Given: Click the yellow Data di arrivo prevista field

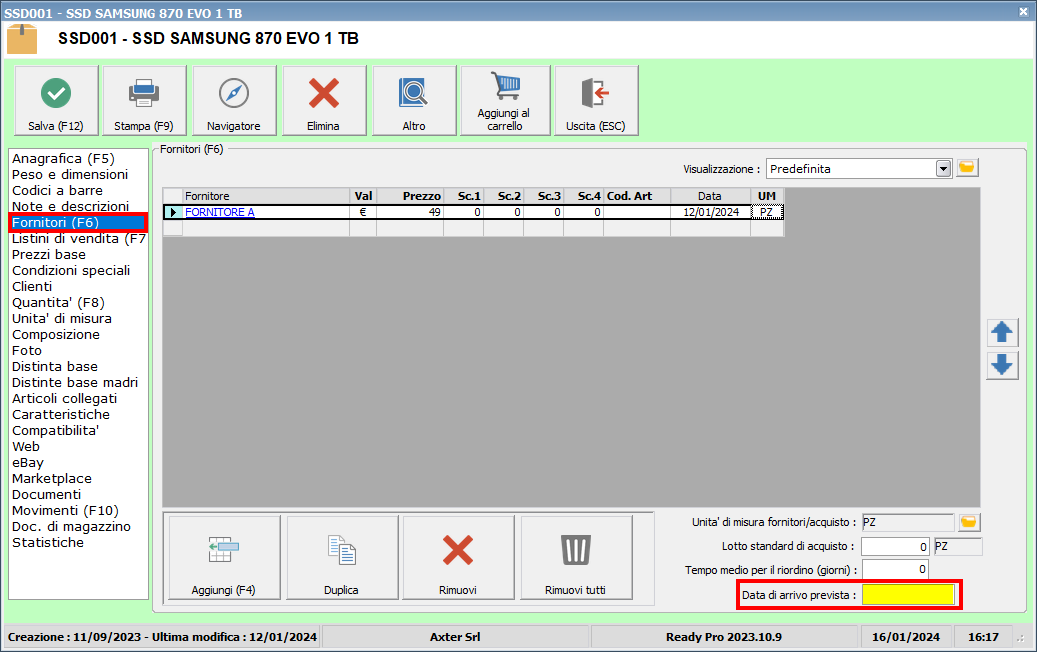Looking at the screenshot, I should pyautogui.click(x=909, y=594).
